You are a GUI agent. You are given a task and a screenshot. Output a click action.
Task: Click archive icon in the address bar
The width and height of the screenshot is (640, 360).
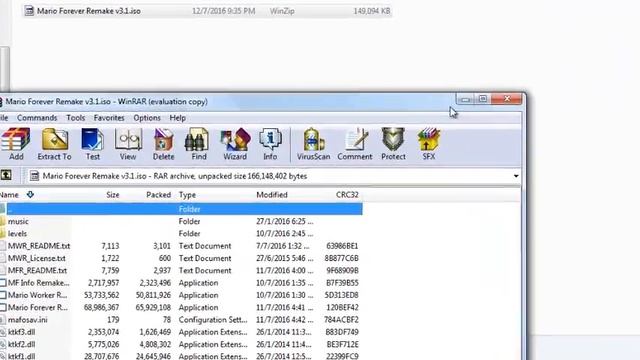[34, 176]
